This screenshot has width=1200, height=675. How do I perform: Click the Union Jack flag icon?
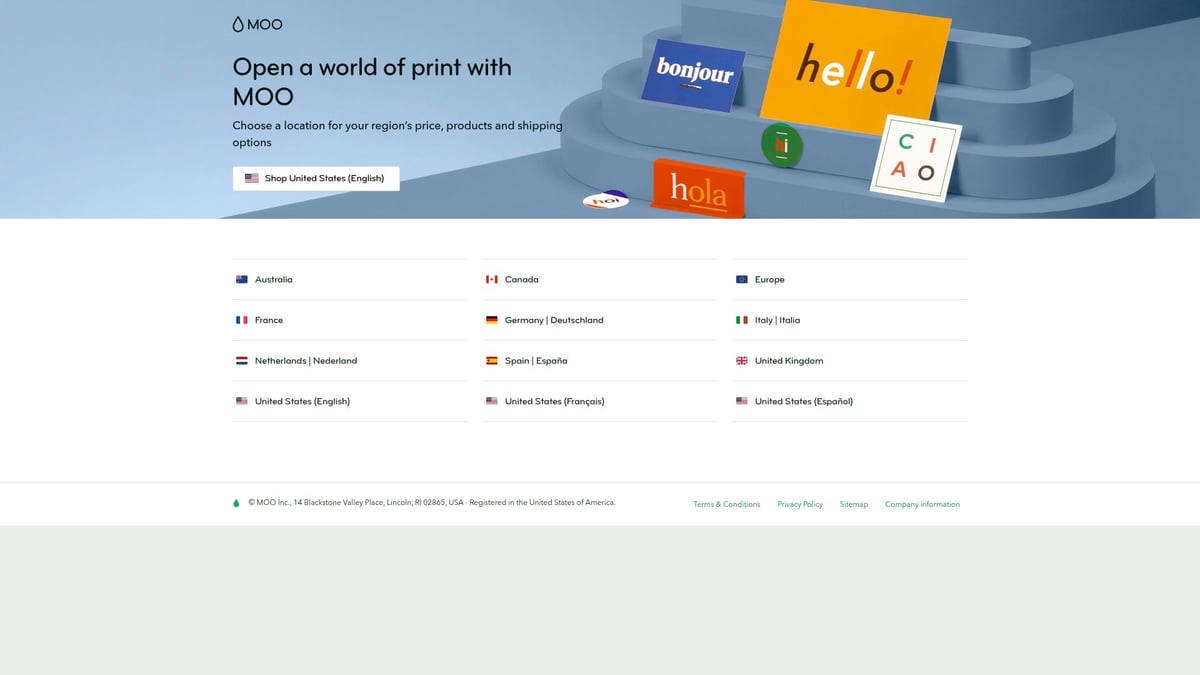[x=741, y=360]
